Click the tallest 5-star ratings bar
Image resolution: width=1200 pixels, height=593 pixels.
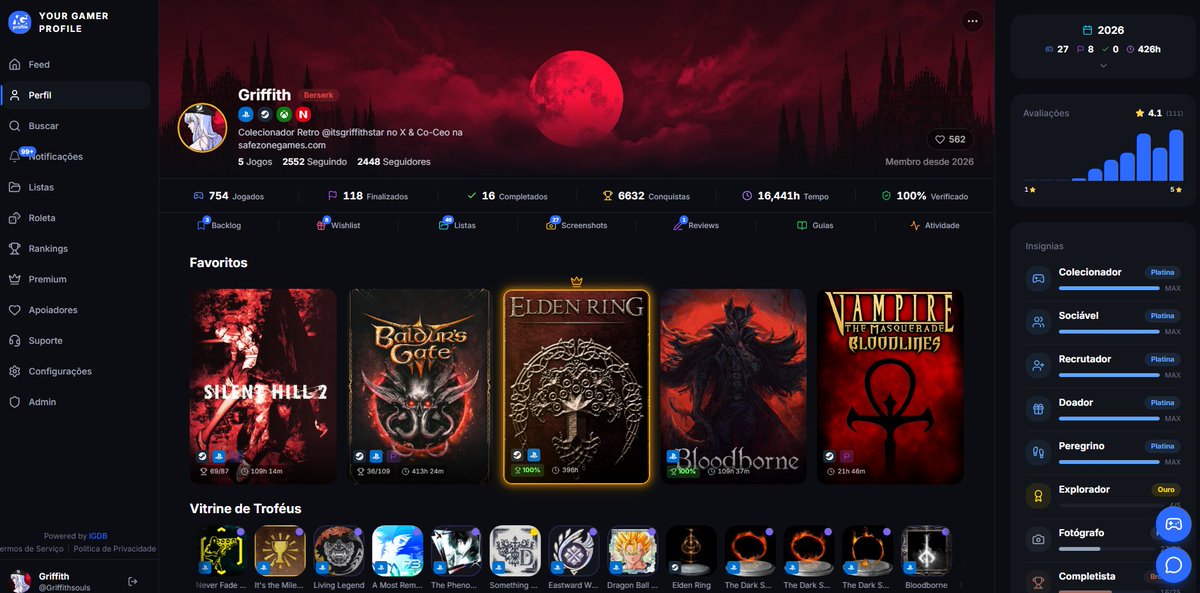(x=1176, y=156)
